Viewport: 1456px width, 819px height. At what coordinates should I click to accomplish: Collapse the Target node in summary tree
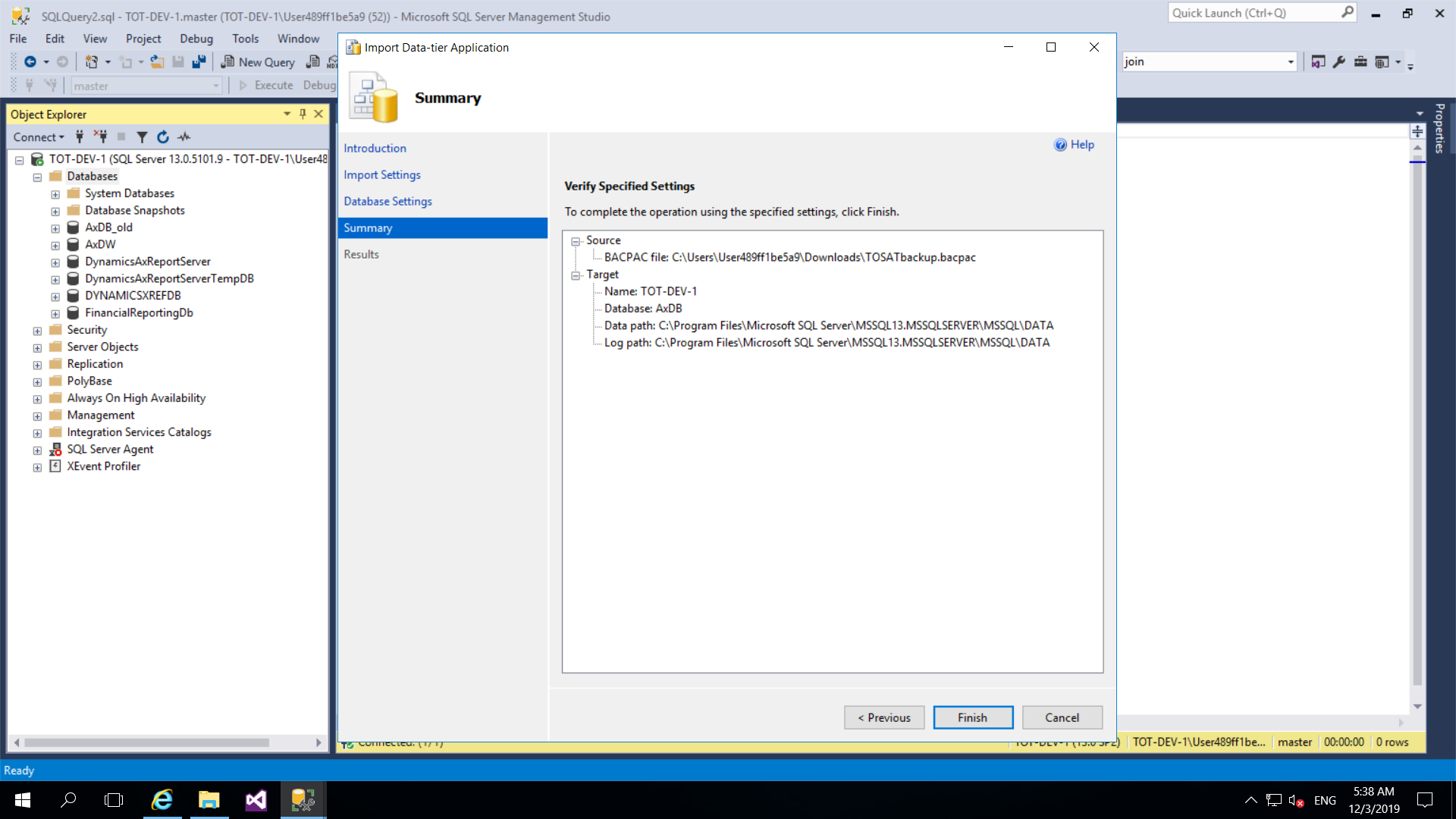576,275
